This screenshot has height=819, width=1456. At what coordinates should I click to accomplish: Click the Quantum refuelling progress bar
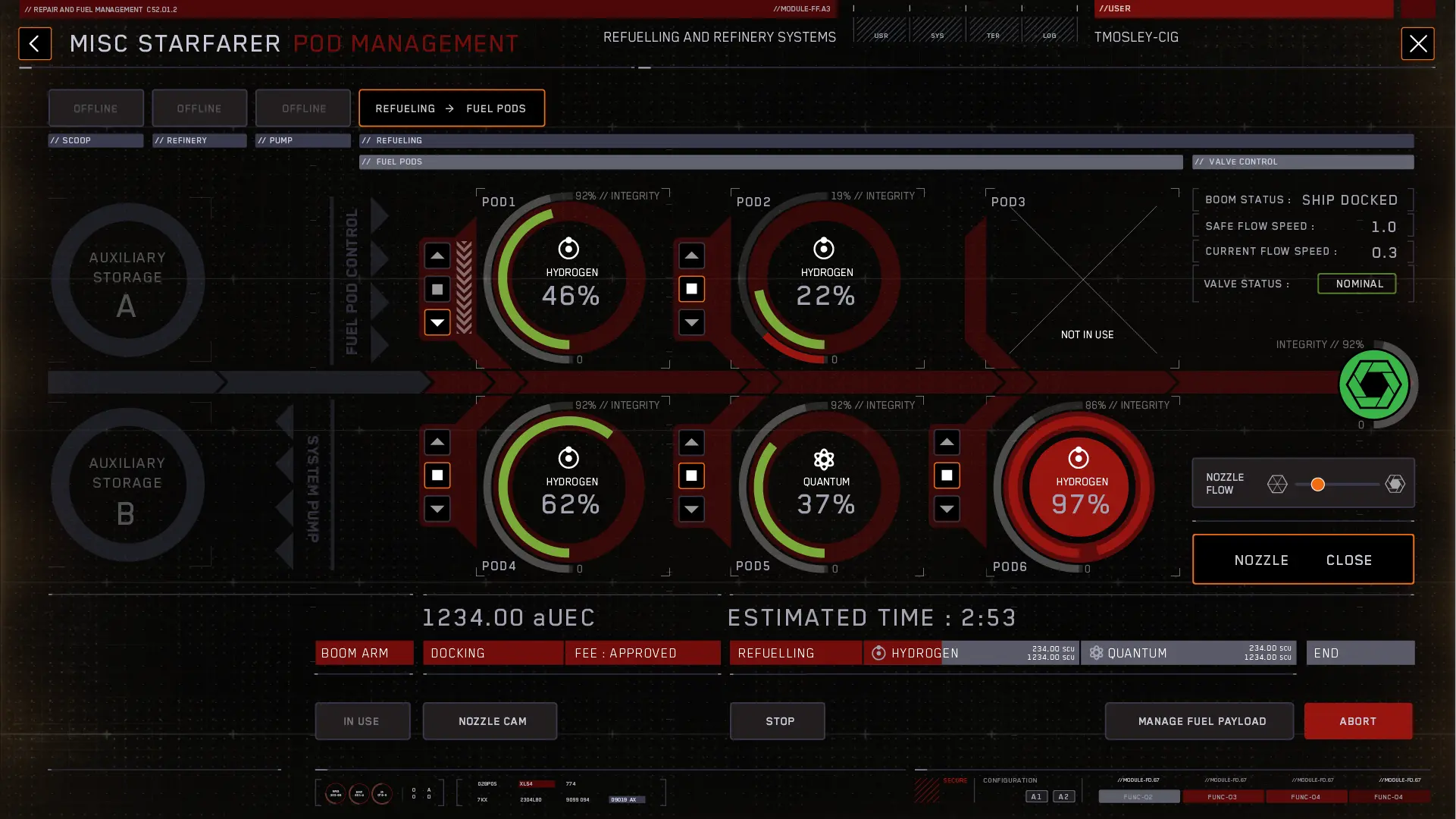[x=1188, y=653]
